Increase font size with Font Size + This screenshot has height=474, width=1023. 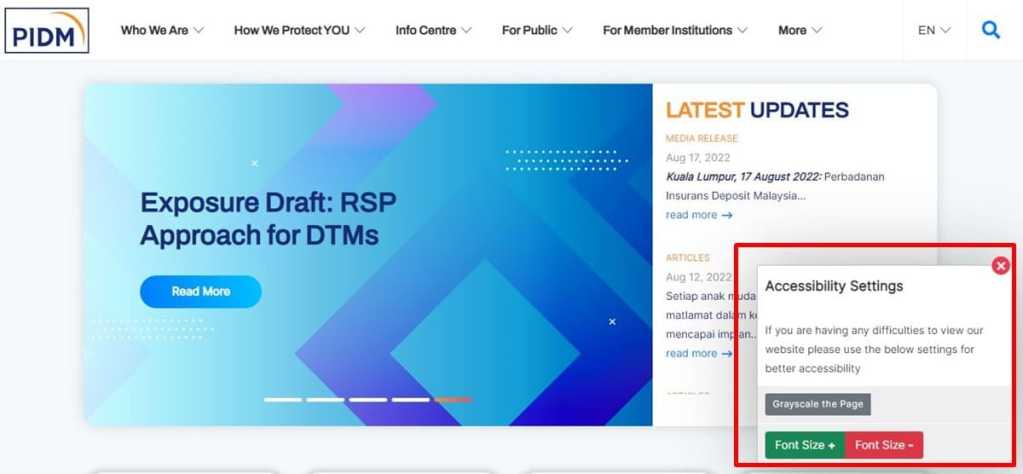(804, 445)
